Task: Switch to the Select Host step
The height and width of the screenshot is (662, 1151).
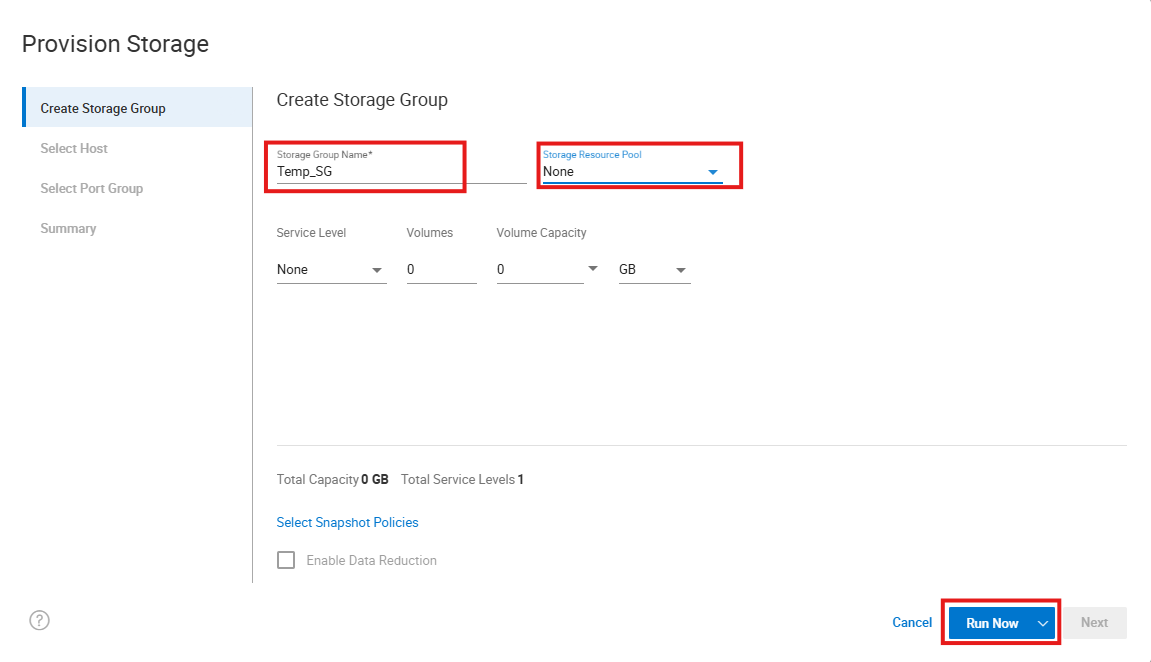Action: (x=74, y=148)
